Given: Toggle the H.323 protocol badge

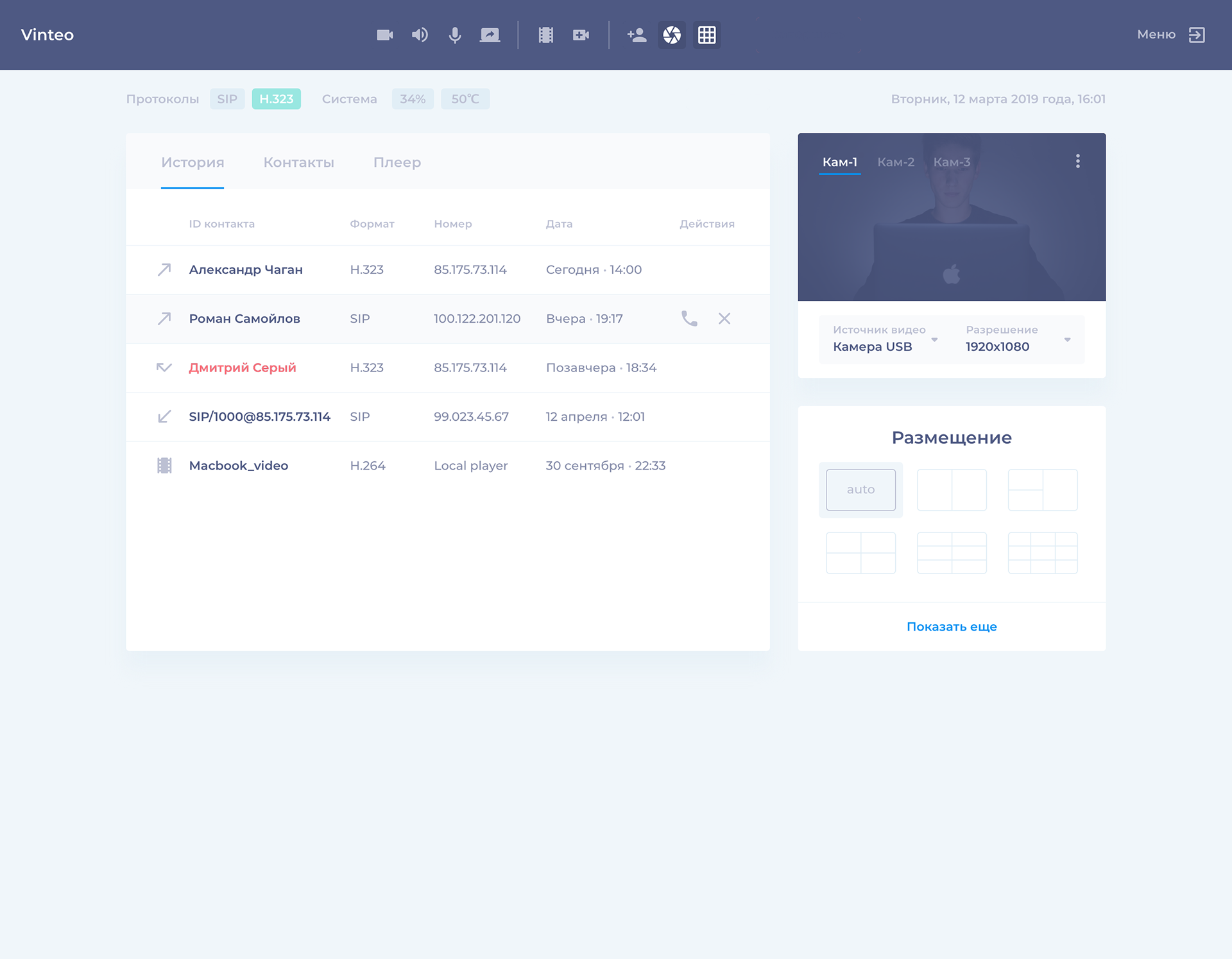Looking at the screenshot, I should point(276,99).
